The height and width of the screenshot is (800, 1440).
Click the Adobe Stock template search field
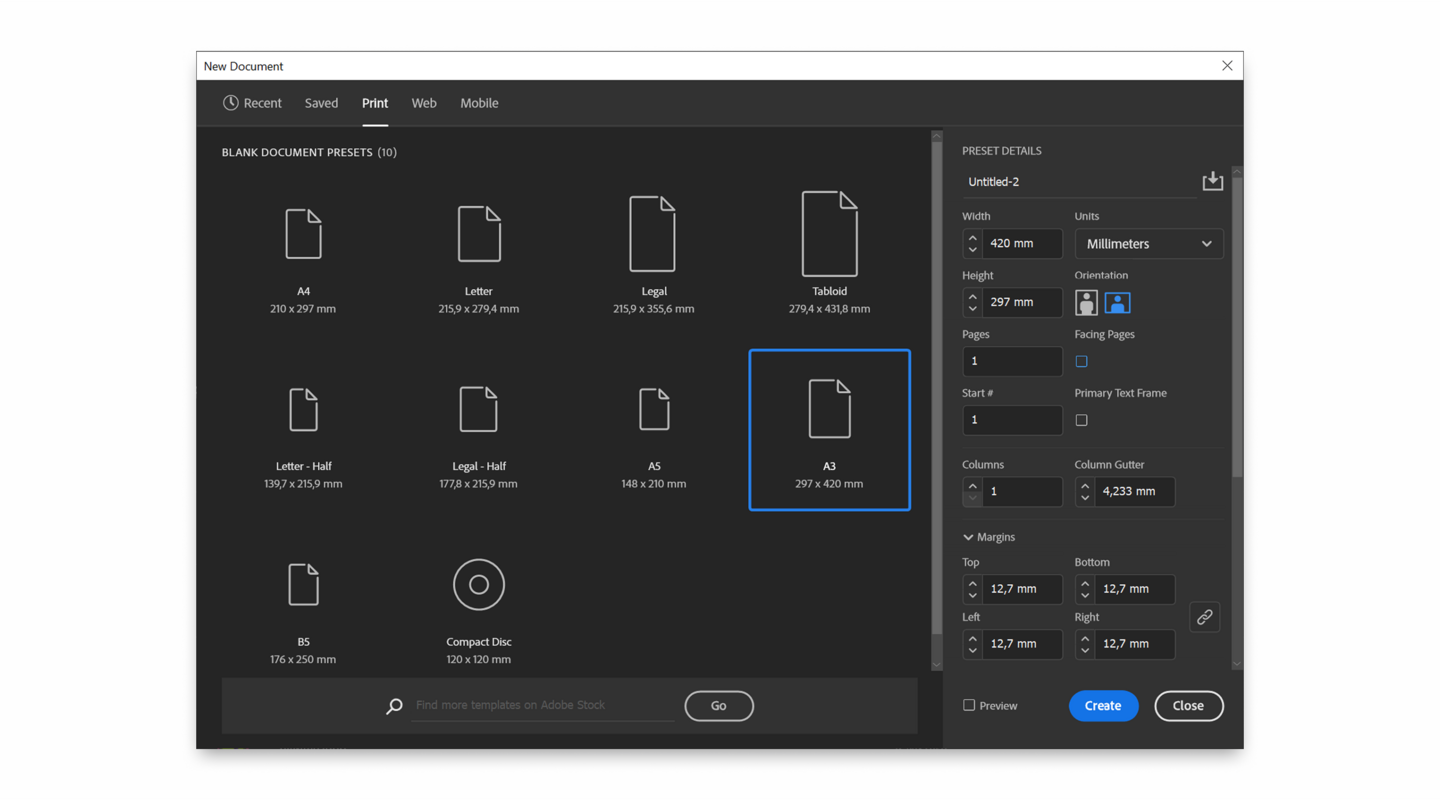click(541, 705)
